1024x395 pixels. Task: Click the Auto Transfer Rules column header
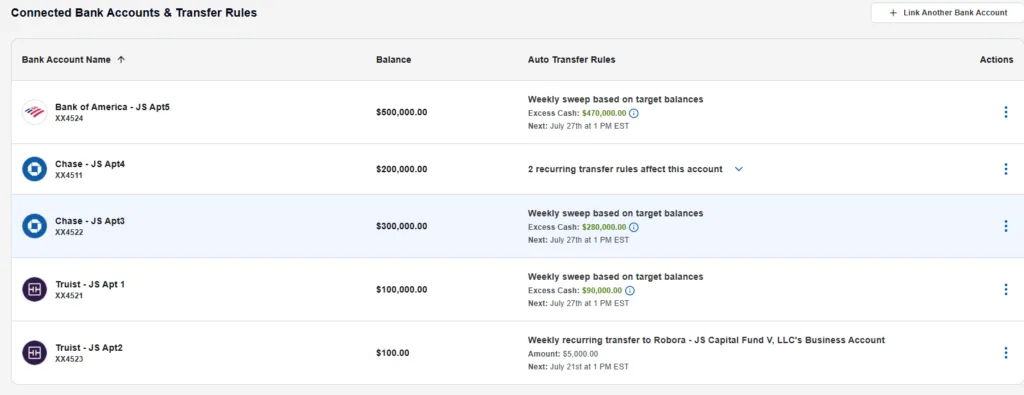[571, 59]
